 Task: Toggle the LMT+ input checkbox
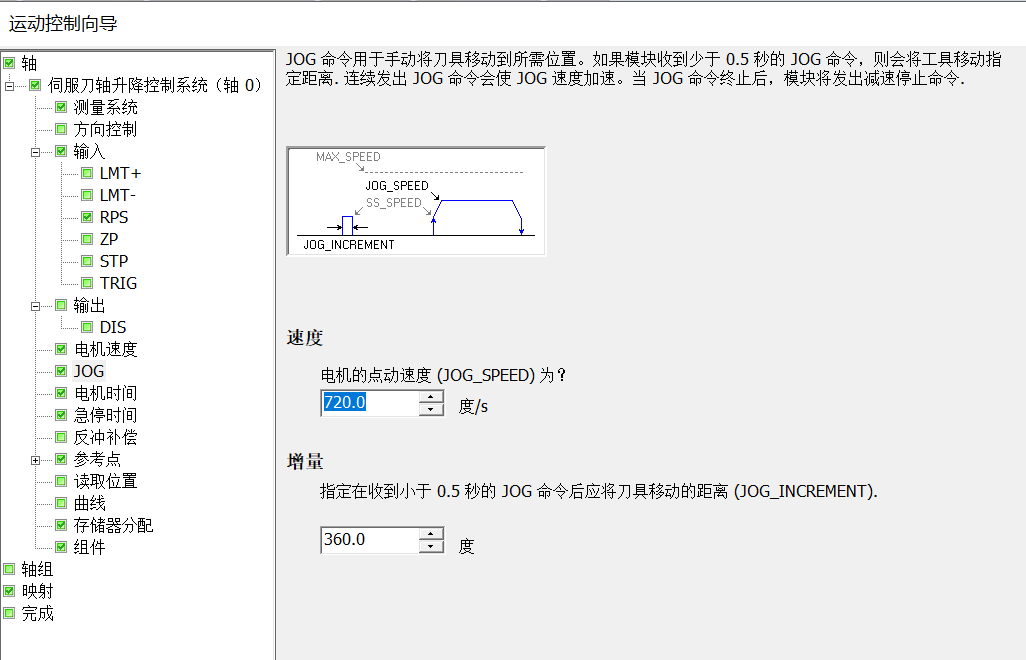(x=87, y=173)
